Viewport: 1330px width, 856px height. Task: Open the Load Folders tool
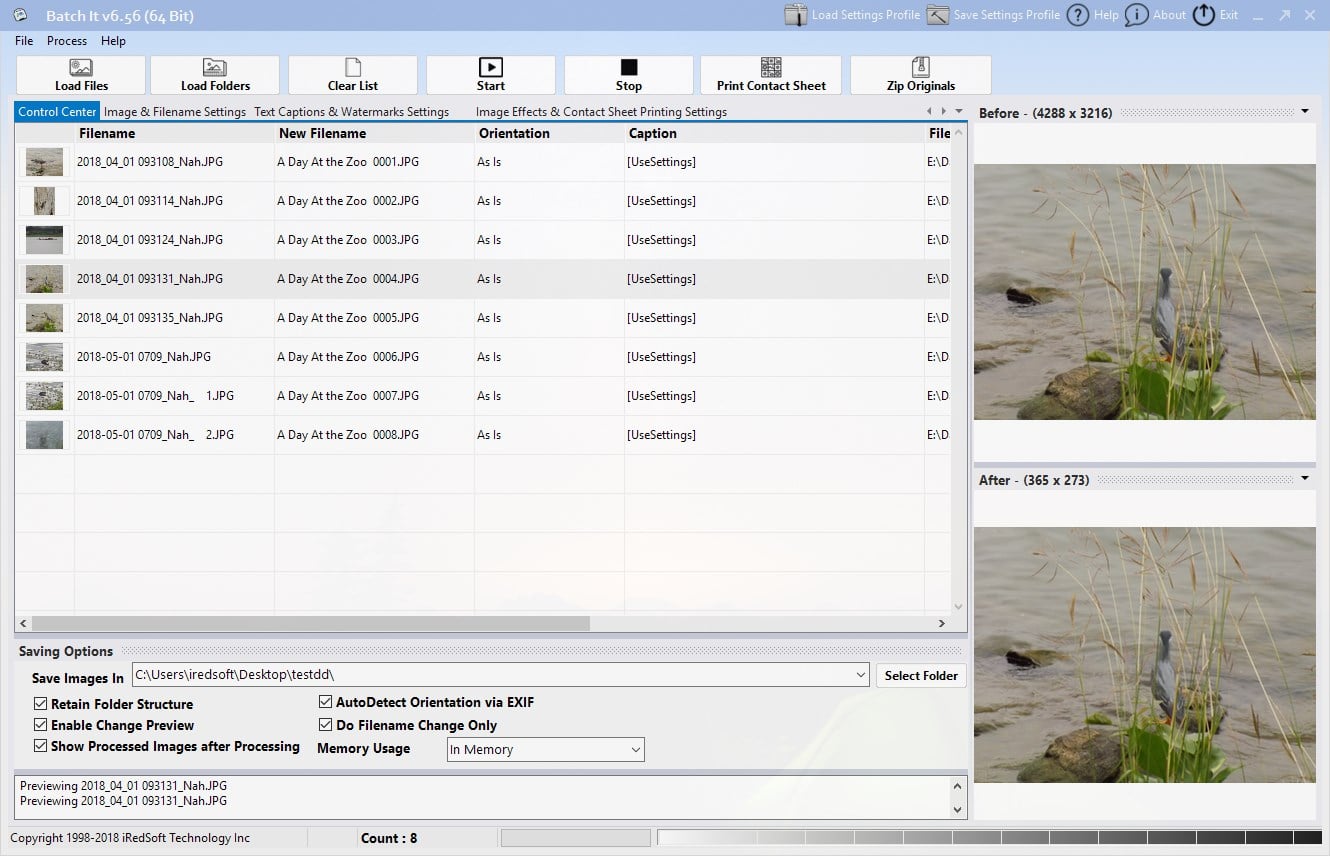tap(215, 68)
